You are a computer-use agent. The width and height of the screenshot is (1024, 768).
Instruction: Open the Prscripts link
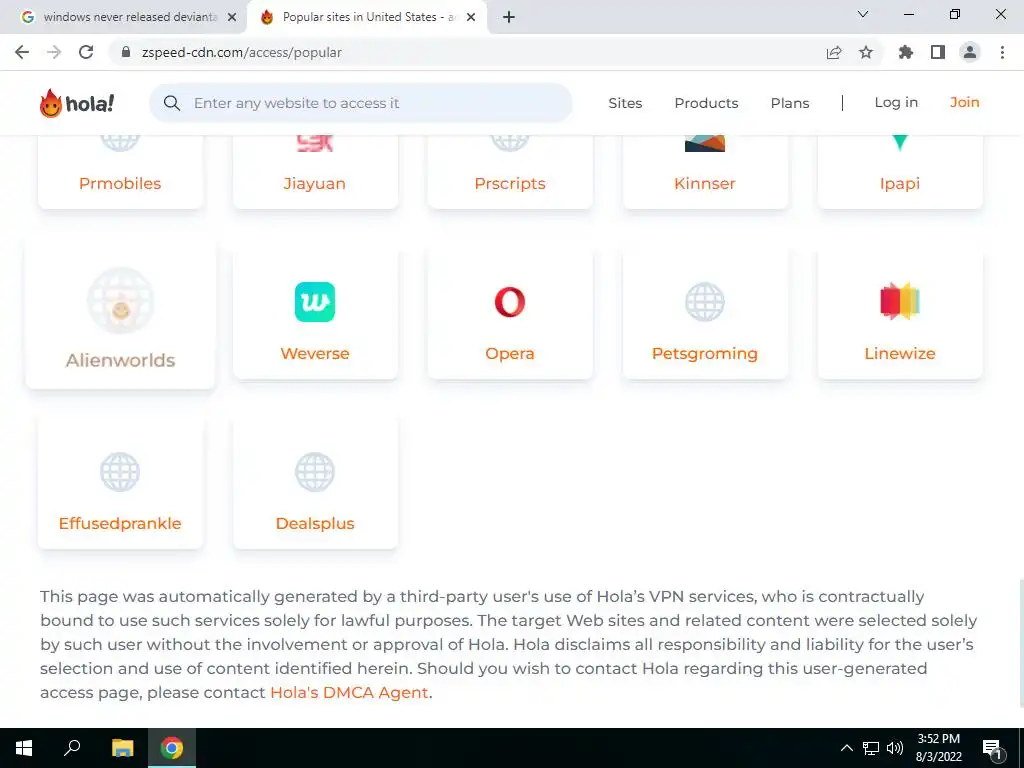point(509,184)
